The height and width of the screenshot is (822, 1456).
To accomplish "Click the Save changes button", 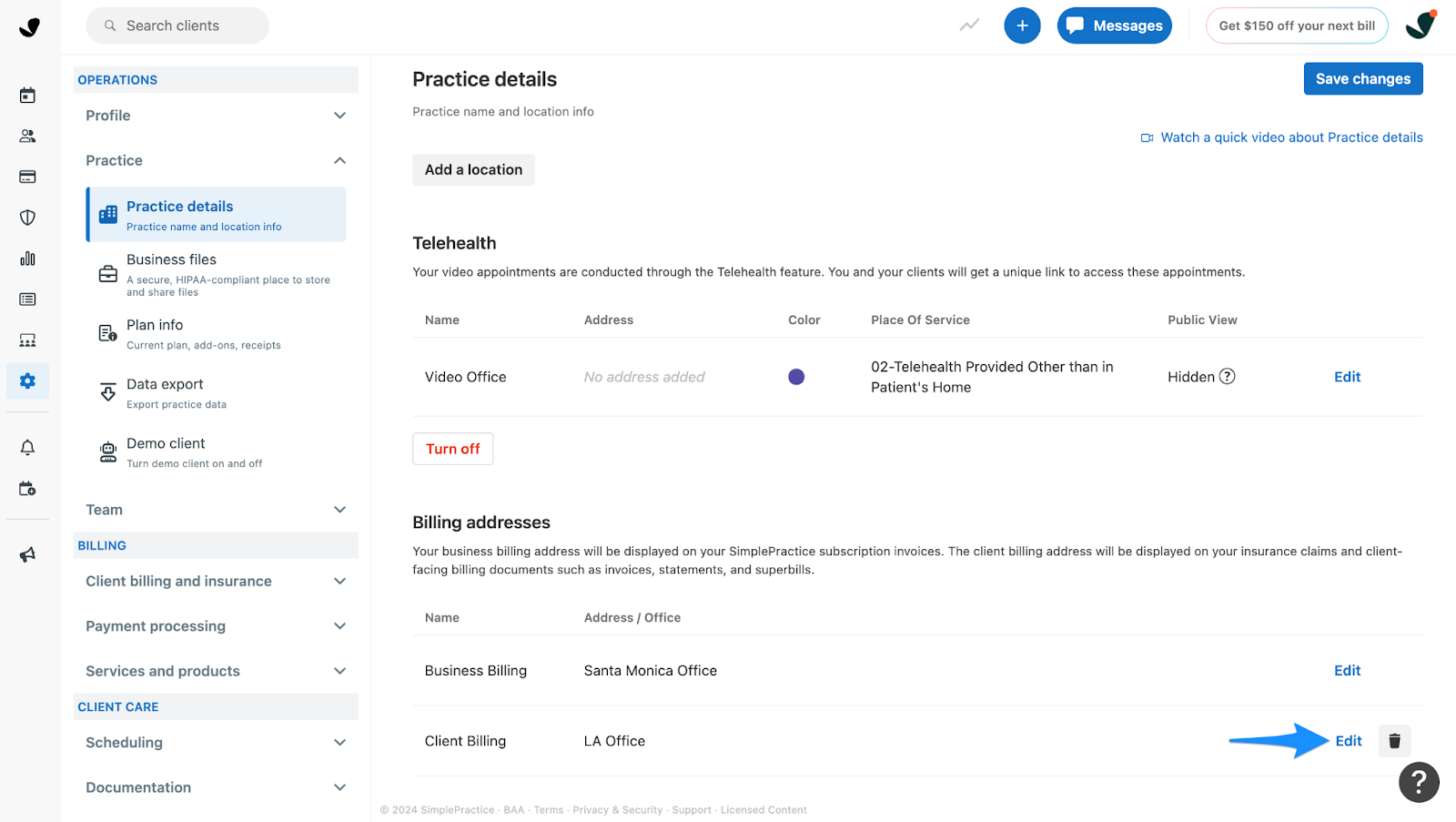I will [x=1362, y=79].
